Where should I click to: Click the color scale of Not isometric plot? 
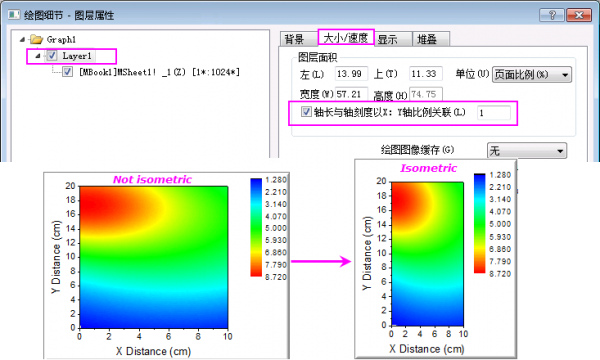tap(256, 227)
